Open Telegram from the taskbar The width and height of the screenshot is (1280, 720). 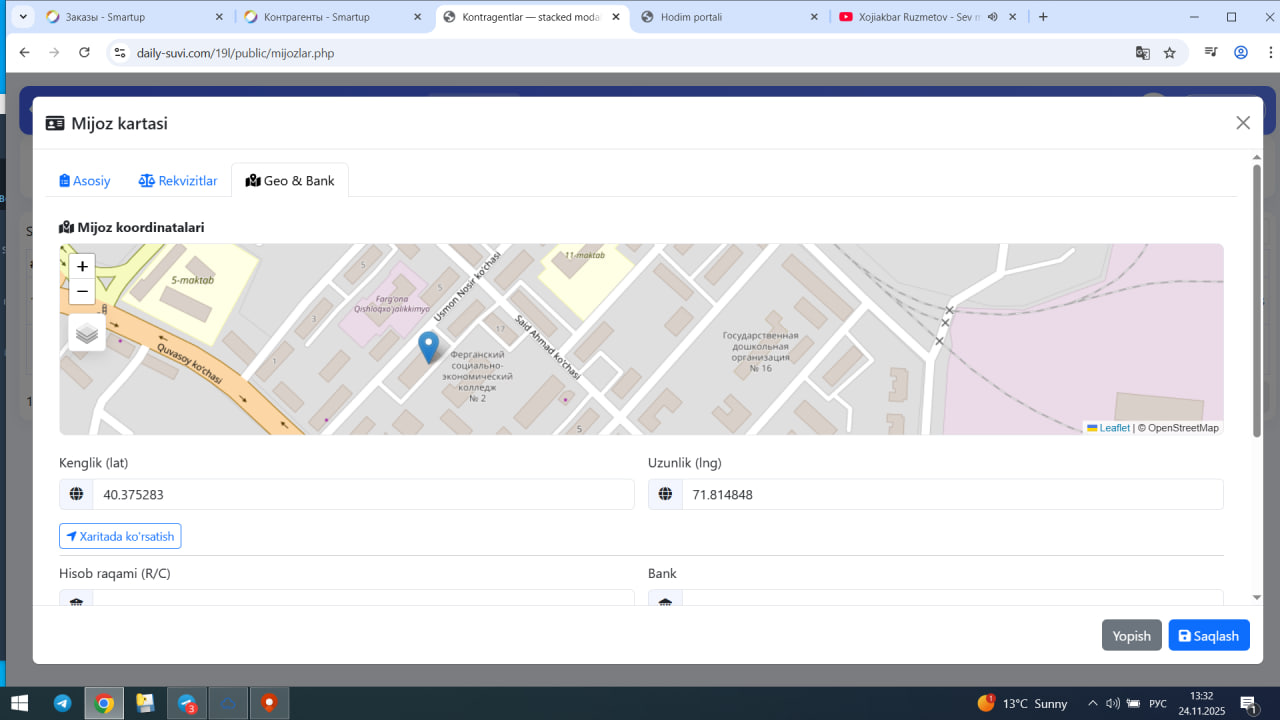point(62,703)
